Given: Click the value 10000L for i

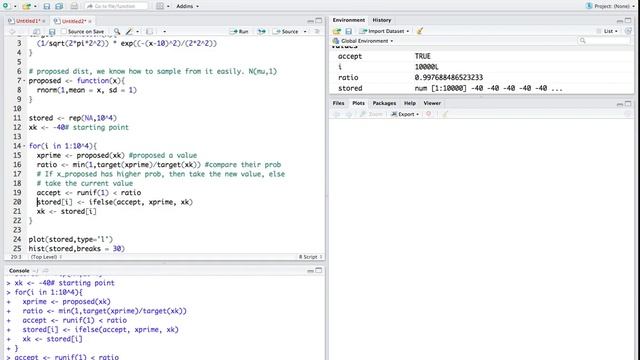Looking at the screenshot, I should tap(427, 67).
